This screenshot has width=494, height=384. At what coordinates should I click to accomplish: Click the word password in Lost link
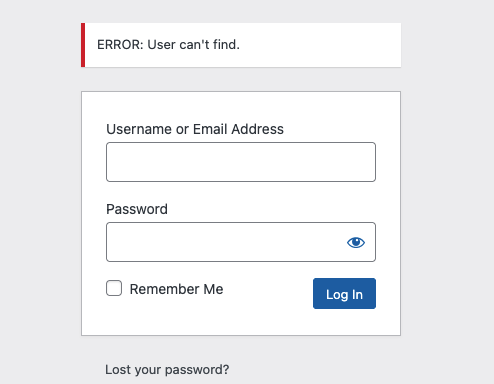(197, 370)
